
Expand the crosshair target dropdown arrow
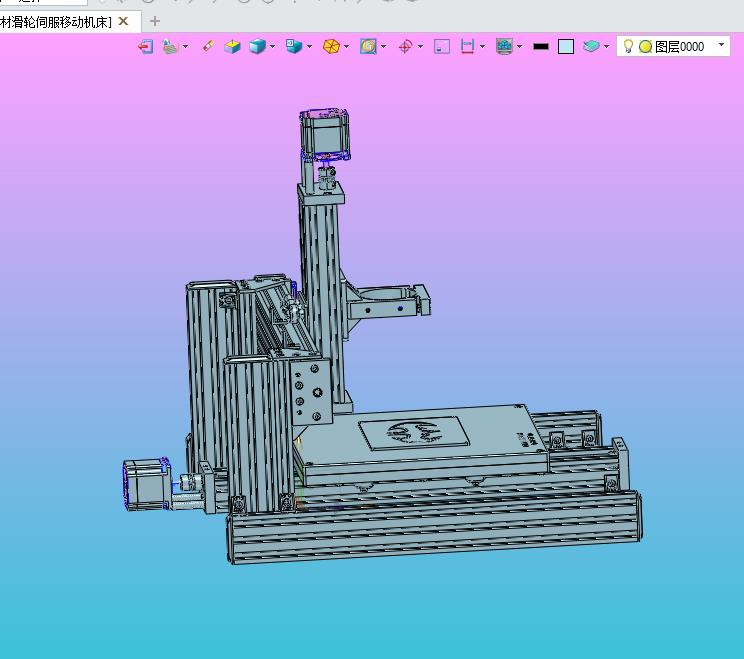pos(420,46)
